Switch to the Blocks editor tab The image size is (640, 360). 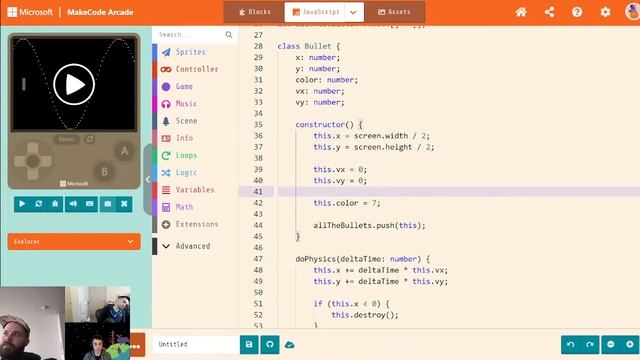(x=254, y=12)
